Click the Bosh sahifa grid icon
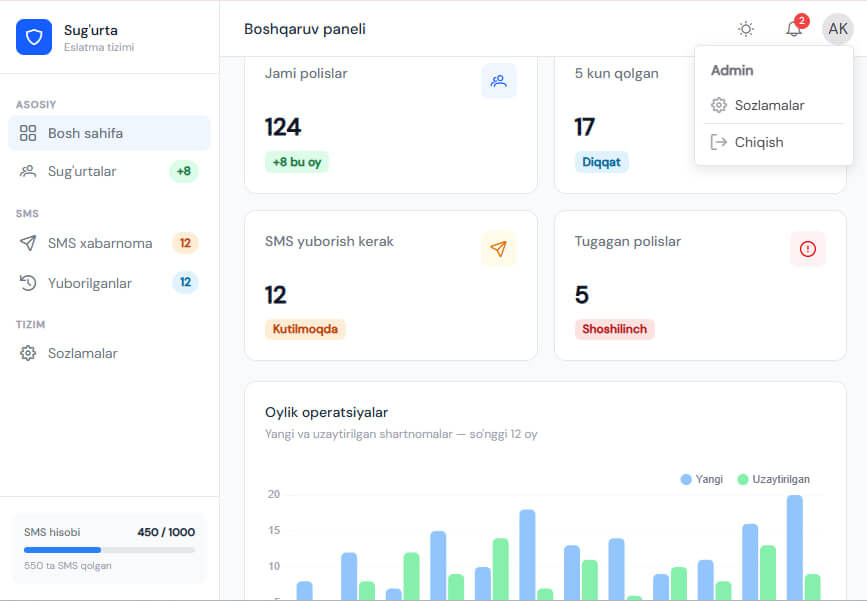The height and width of the screenshot is (601, 867). (x=28, y=133)
